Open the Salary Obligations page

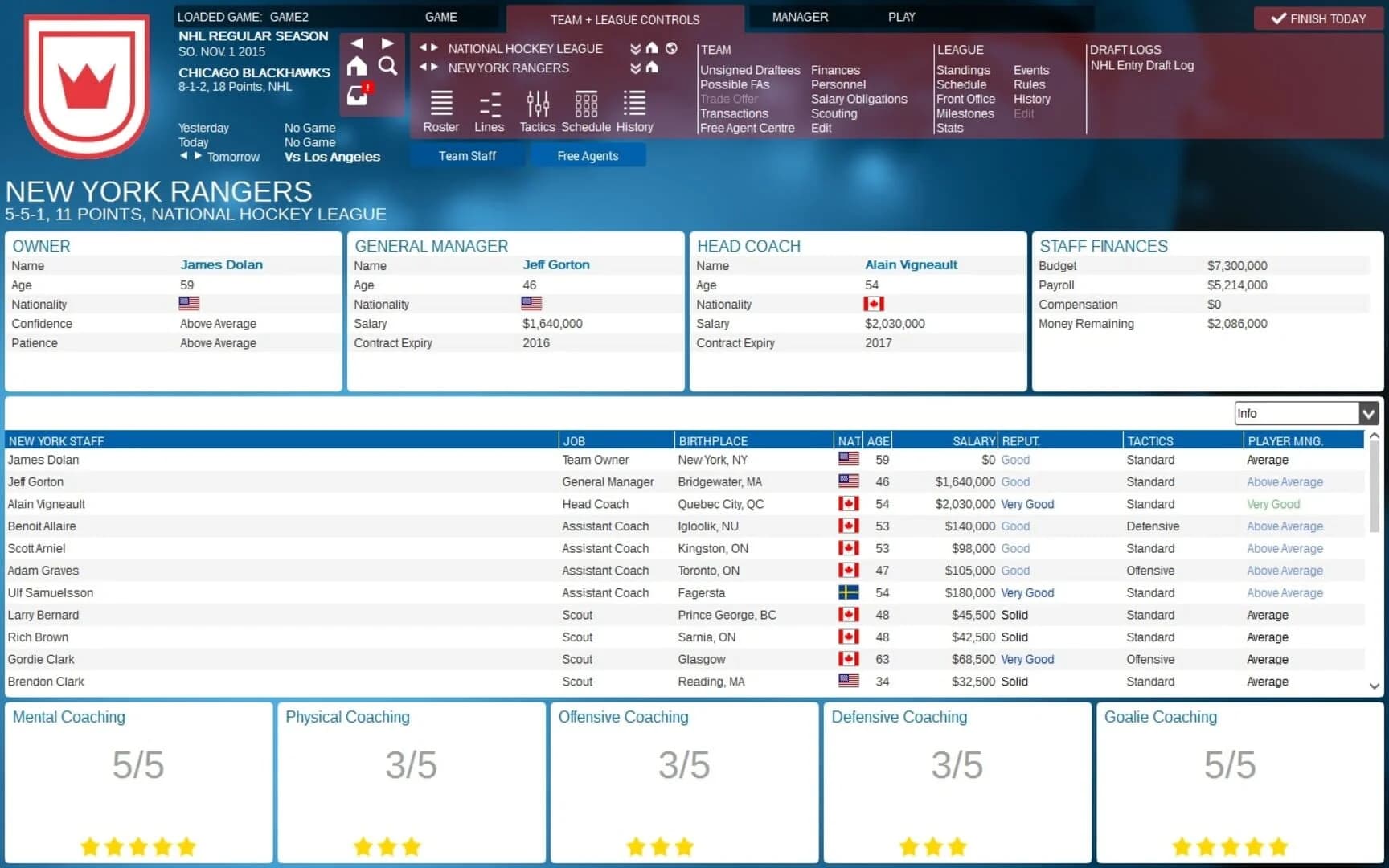tap(857, 99)
